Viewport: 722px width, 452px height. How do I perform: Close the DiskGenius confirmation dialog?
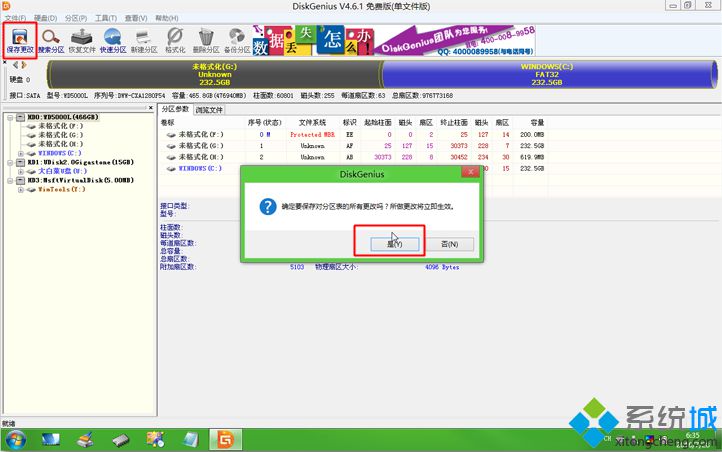(471, 172)
